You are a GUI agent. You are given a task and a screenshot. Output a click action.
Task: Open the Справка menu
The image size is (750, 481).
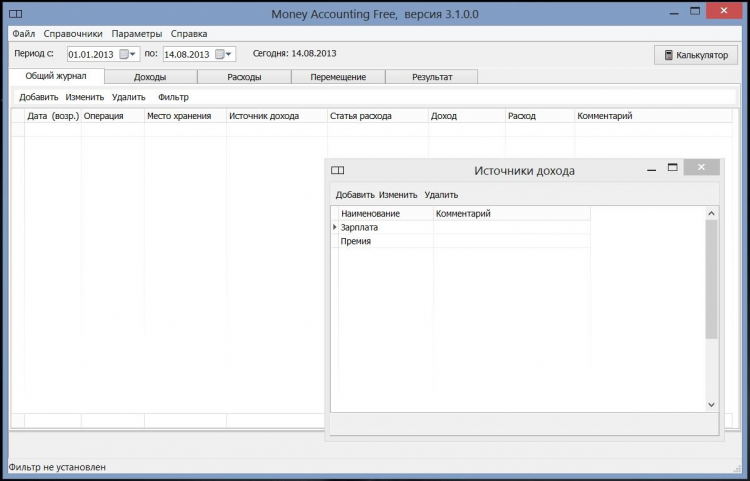click(x=189, y=34)
